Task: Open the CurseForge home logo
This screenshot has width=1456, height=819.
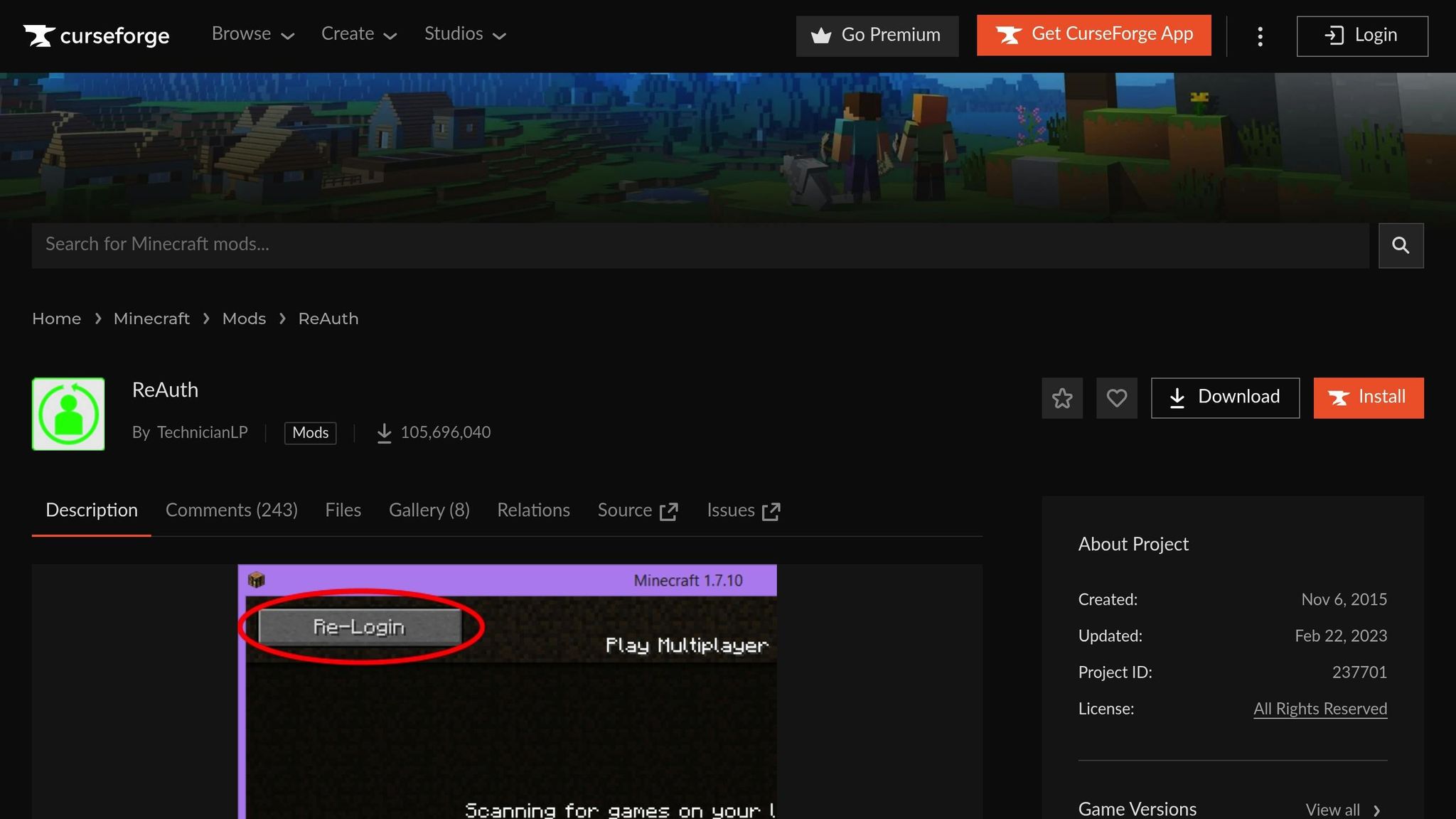Action: (x=96, y=36)
